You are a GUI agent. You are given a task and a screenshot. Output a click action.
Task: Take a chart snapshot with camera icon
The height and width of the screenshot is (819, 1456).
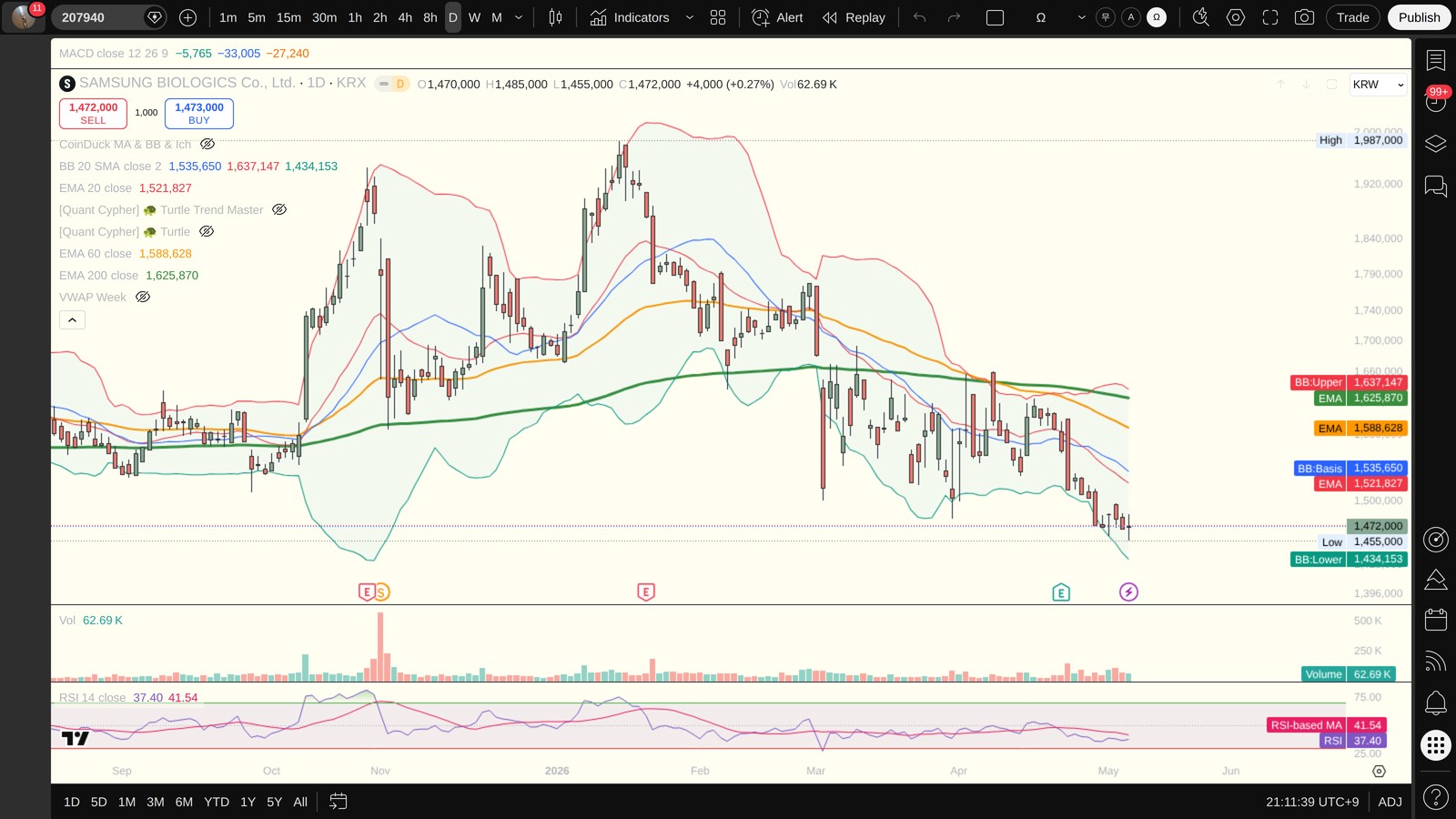[x=1304, y=17]
